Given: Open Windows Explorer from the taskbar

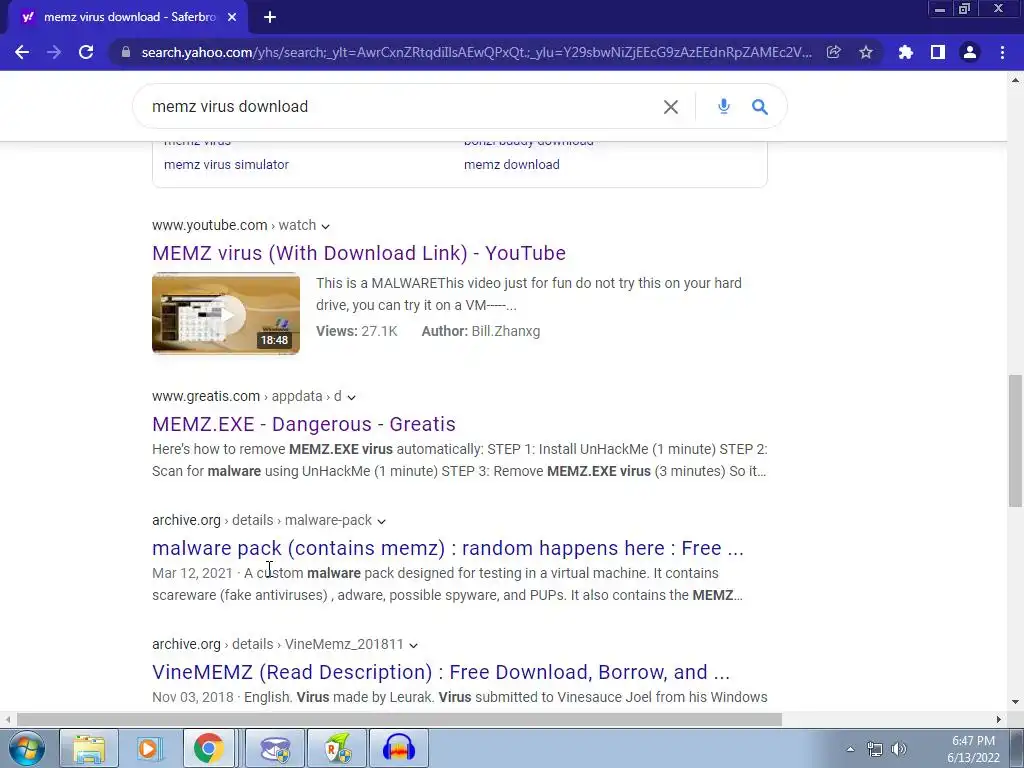Looking at the screenshot, I should coord(89,748).
